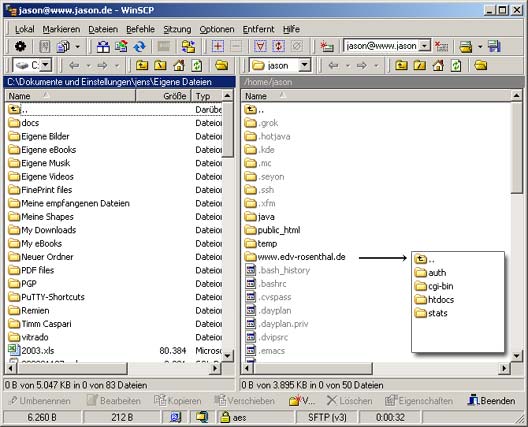Click the Invert Selection icon
The width and height of the screenshot is (528, 427).
pyautogui.click(x=278, y=46)
